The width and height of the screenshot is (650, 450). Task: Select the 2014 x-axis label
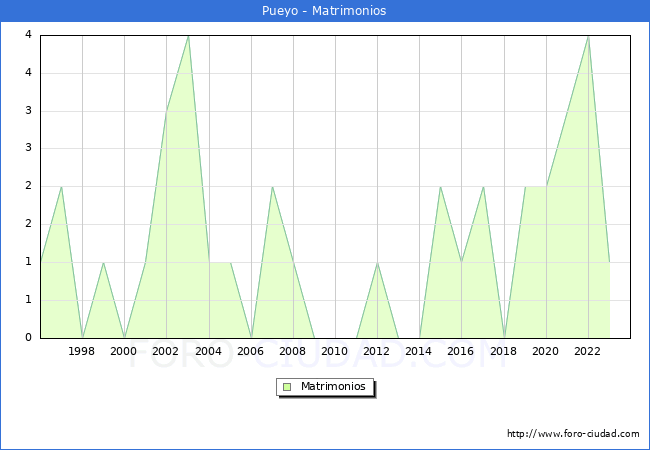(419, 351)
